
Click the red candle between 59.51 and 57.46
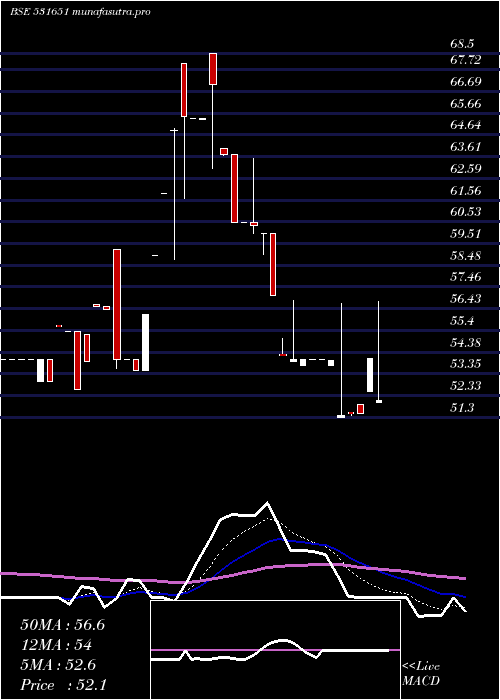(273, 264)
